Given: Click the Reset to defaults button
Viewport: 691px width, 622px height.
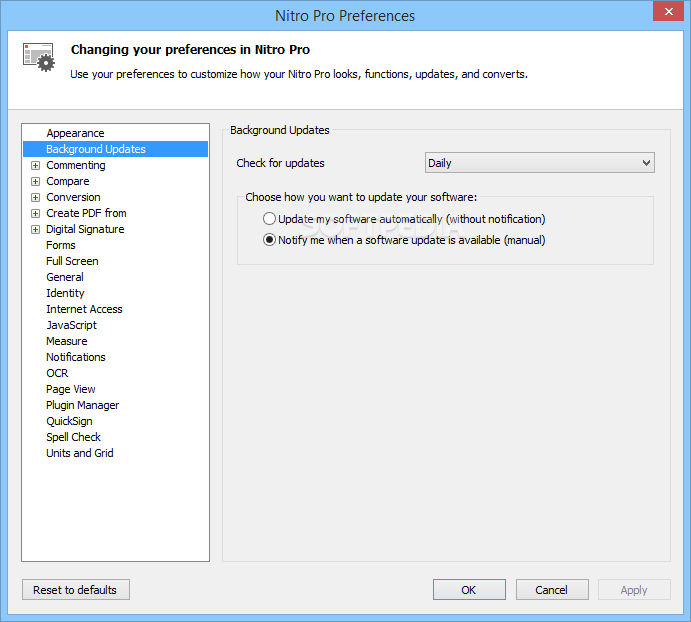Looking at the screenshot, I should (76, 590).
